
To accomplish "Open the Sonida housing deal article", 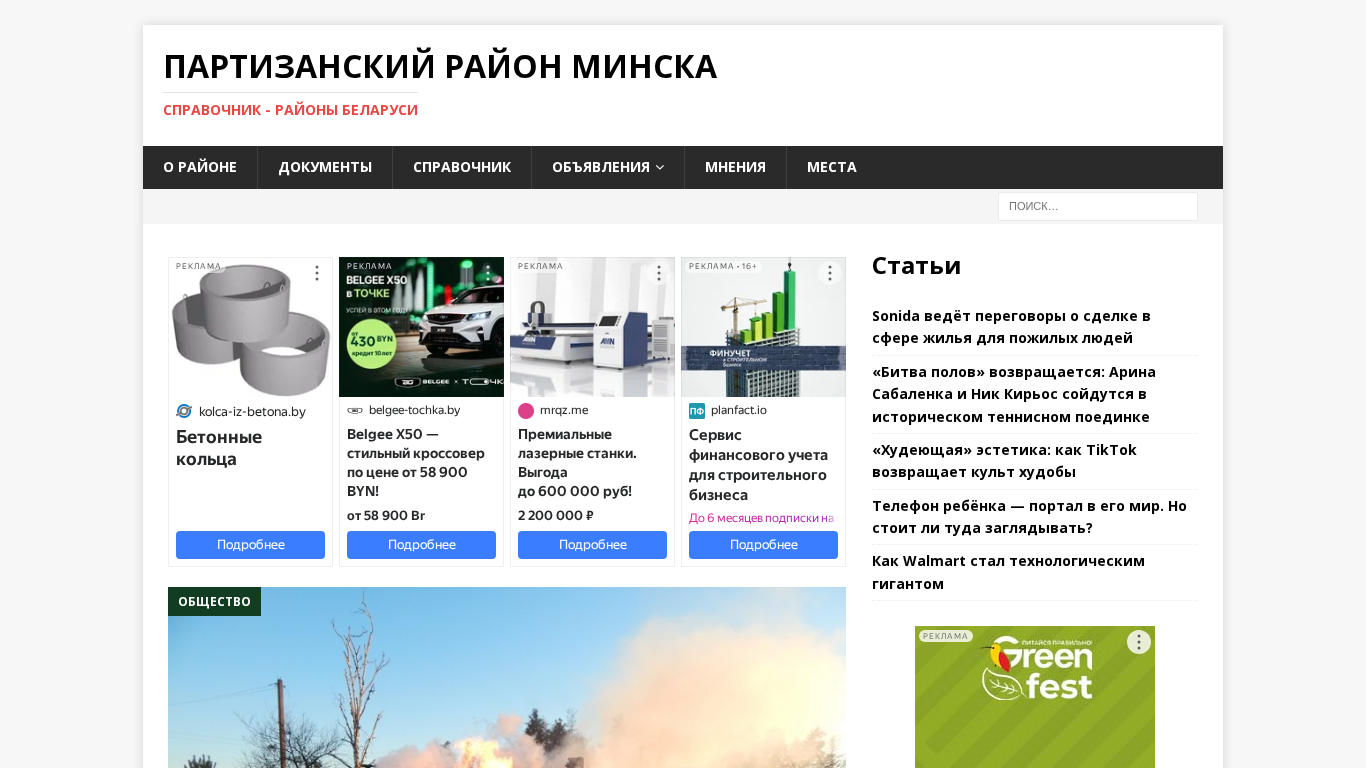I will pyautogui.click(x=1011, y=327).
